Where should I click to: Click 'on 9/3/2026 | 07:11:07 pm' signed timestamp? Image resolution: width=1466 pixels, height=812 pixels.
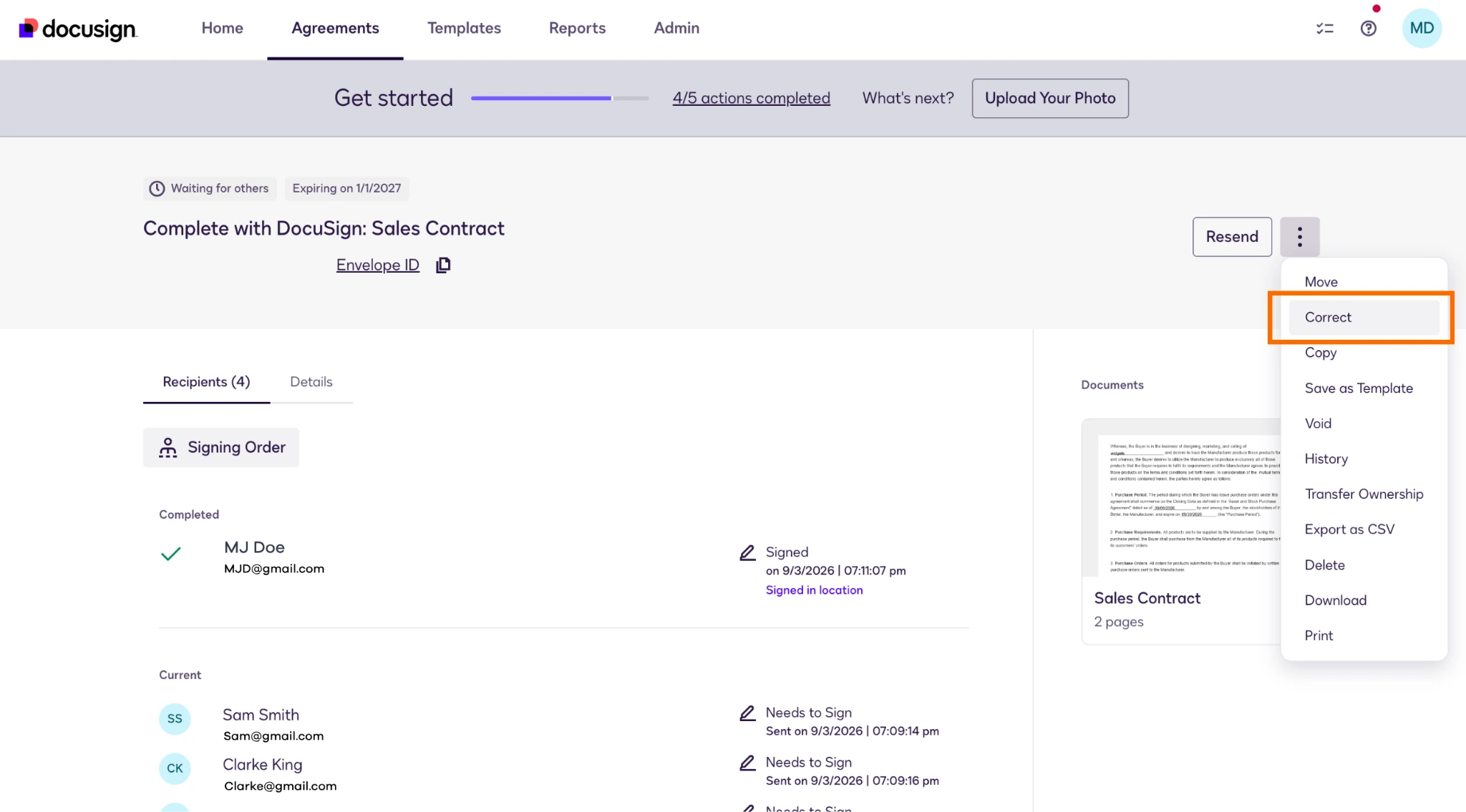pos(836,571)
